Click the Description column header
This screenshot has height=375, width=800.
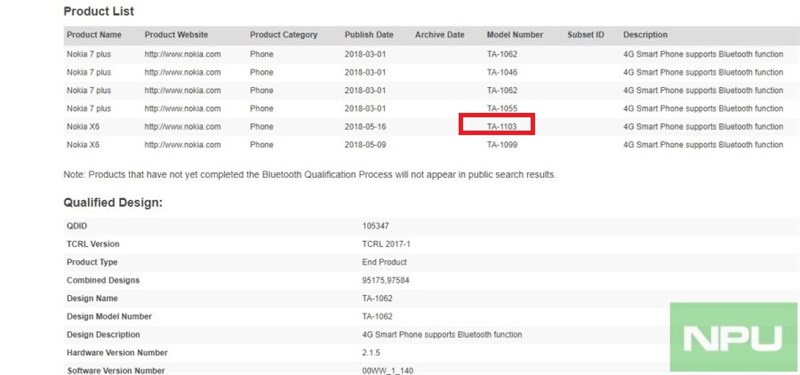pos(645,35)
